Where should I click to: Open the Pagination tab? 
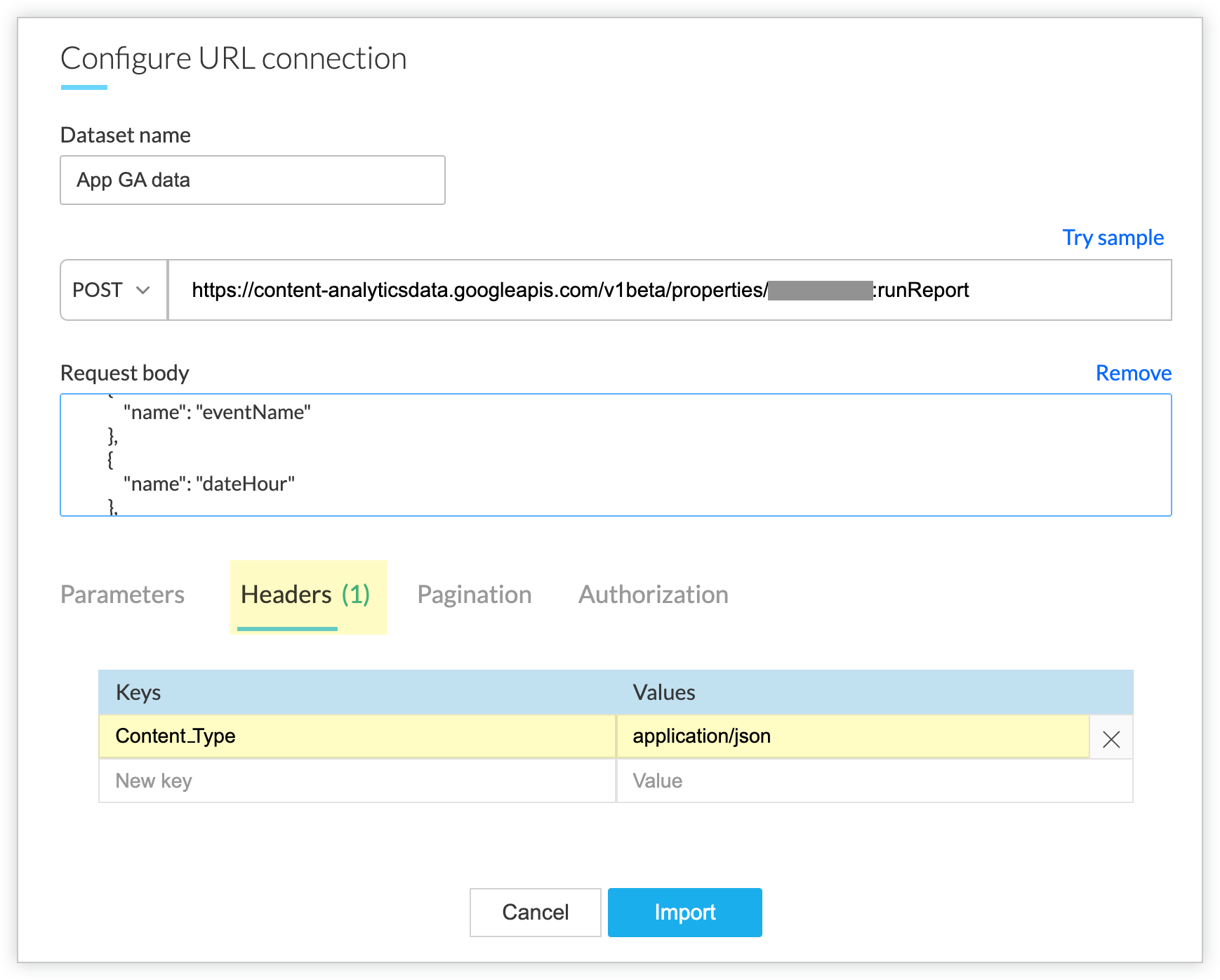[474, 595]
